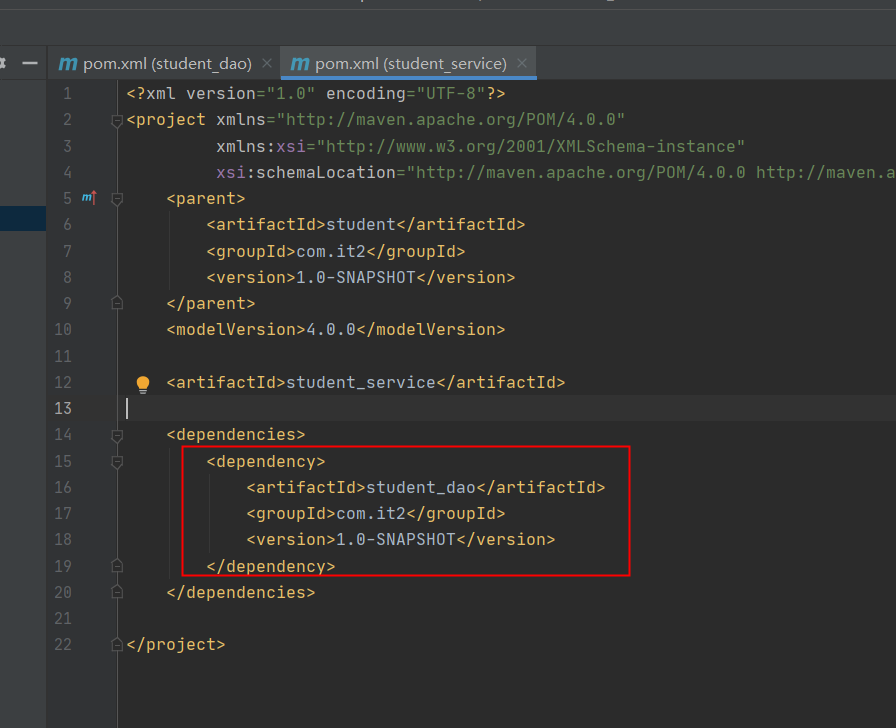Click the 1.0-SNAPSHOT version in dependency

click(x=395, y=539)
